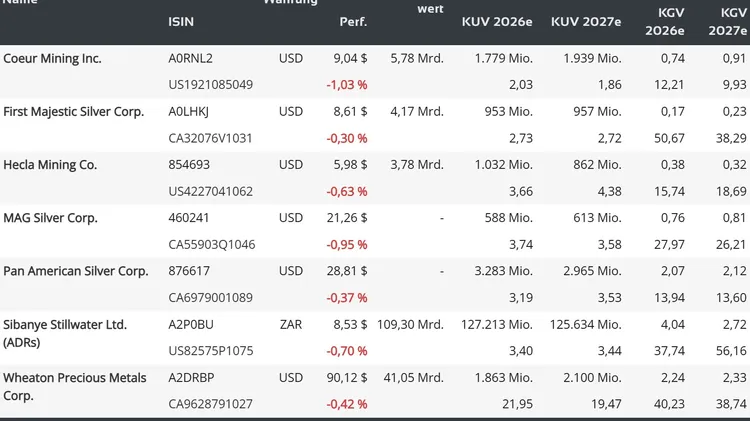Click KGV value 27,97
Image resolution: width=750 pixels, height=421 pixels.
(669, 244)
